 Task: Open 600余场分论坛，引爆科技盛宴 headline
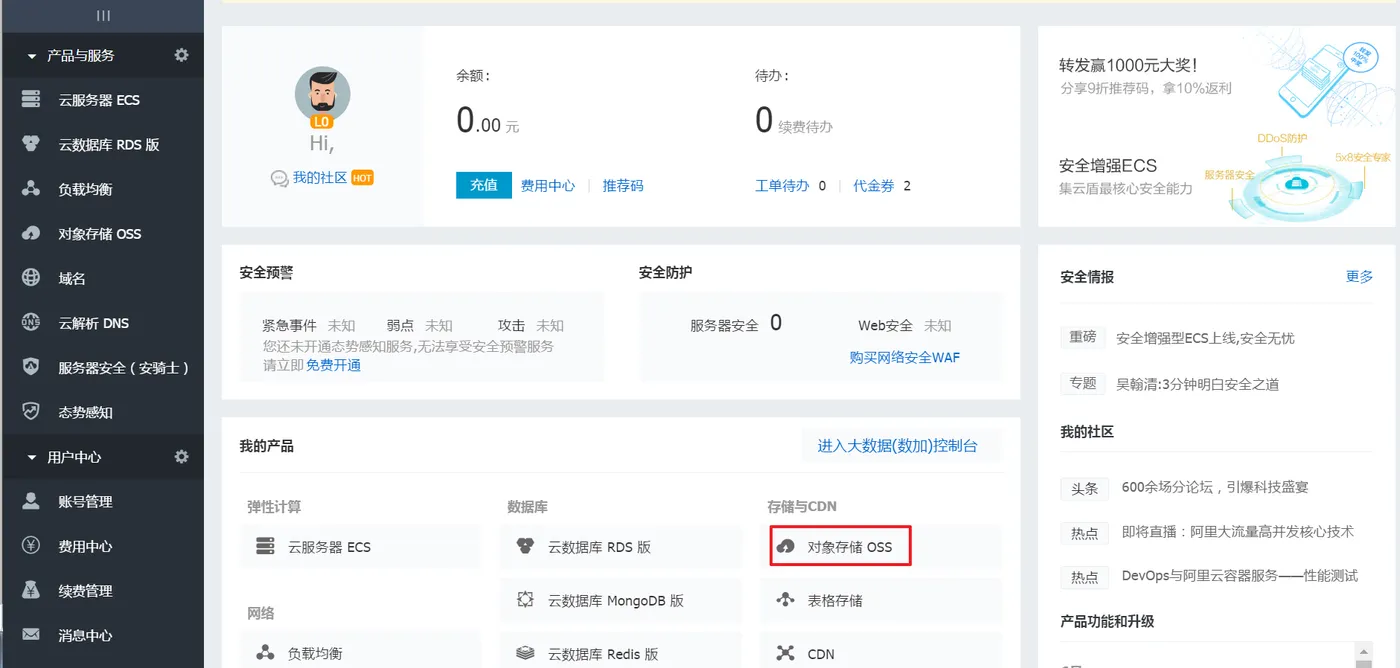coord(1215,487)
